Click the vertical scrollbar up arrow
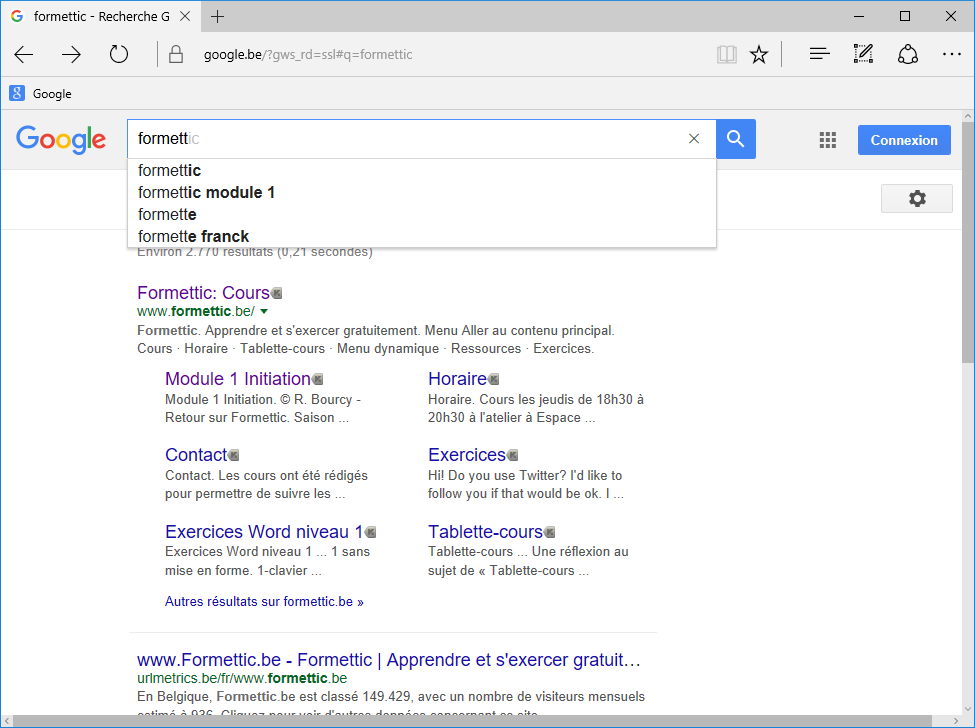Screen dimensions: 975x728 [x=968, y=116]
